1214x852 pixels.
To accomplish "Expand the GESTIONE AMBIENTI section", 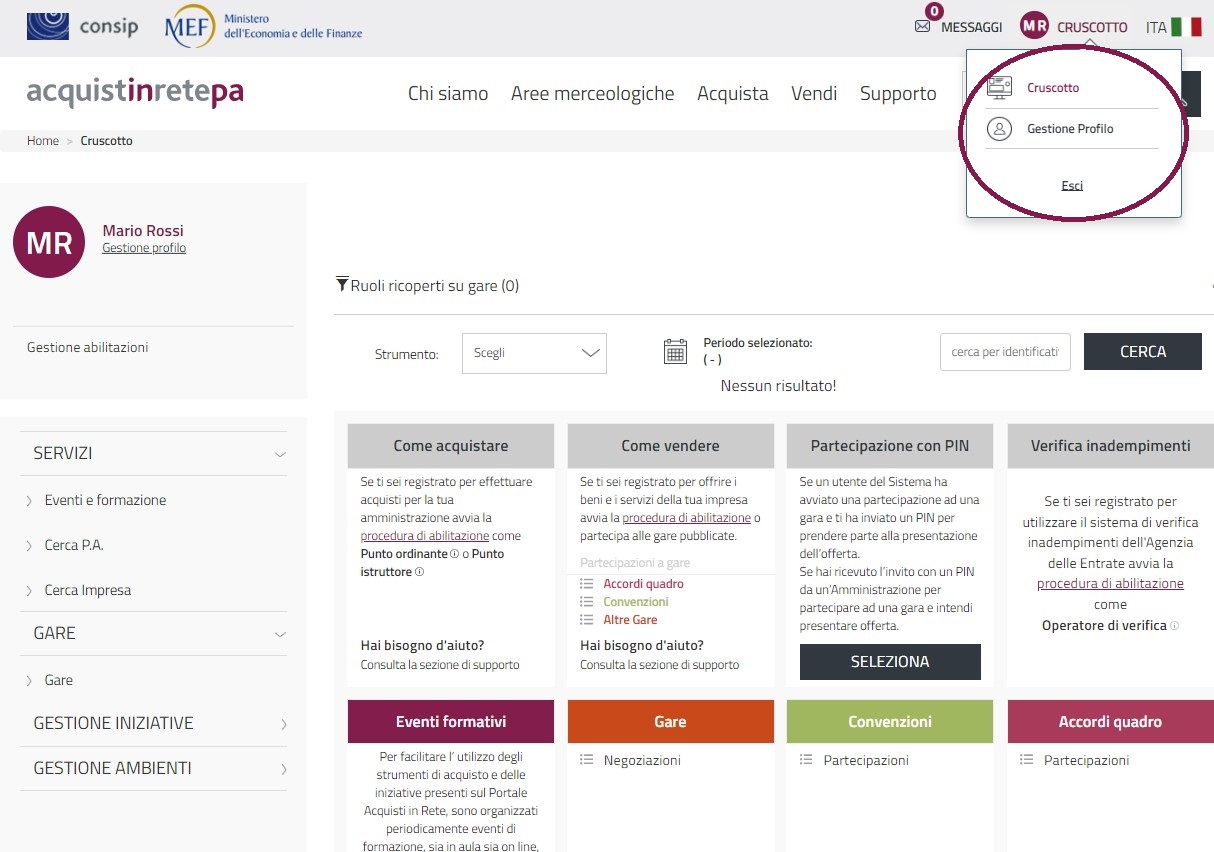I will [283, 769].
